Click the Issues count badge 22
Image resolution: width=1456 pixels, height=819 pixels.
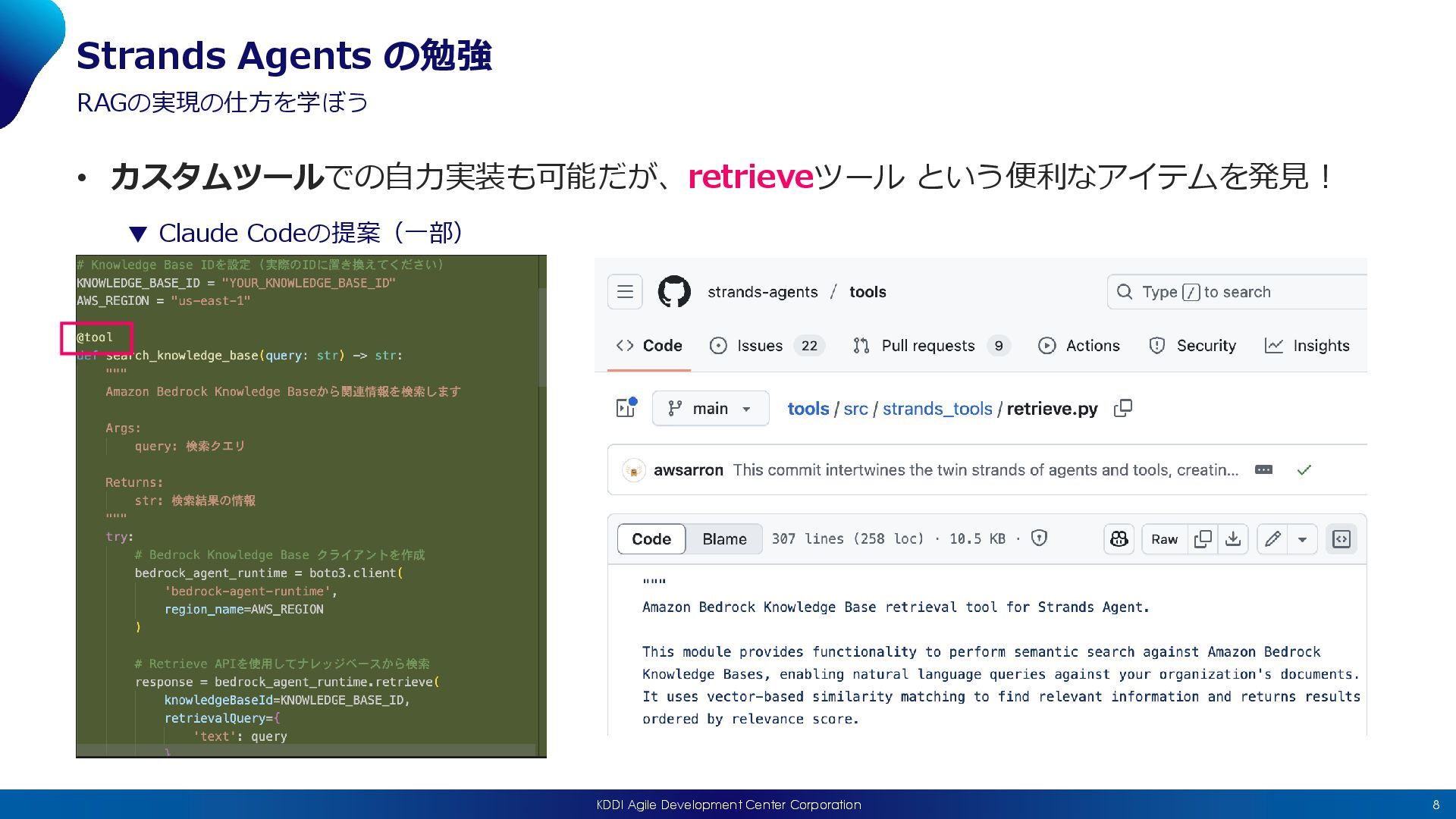(809, 346)
